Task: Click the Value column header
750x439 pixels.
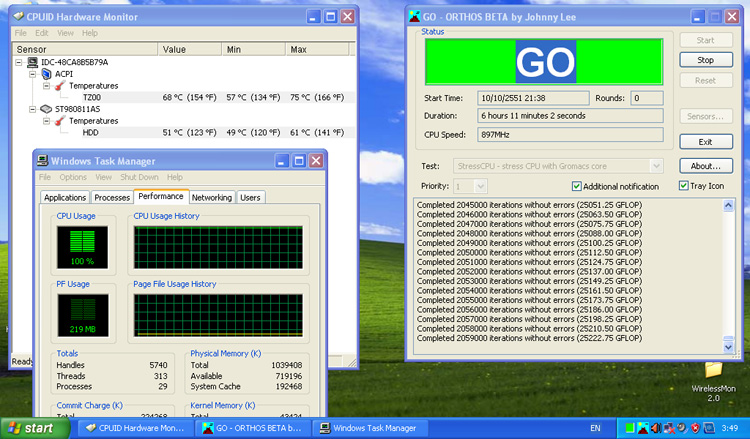Action: tap(189, 49)
